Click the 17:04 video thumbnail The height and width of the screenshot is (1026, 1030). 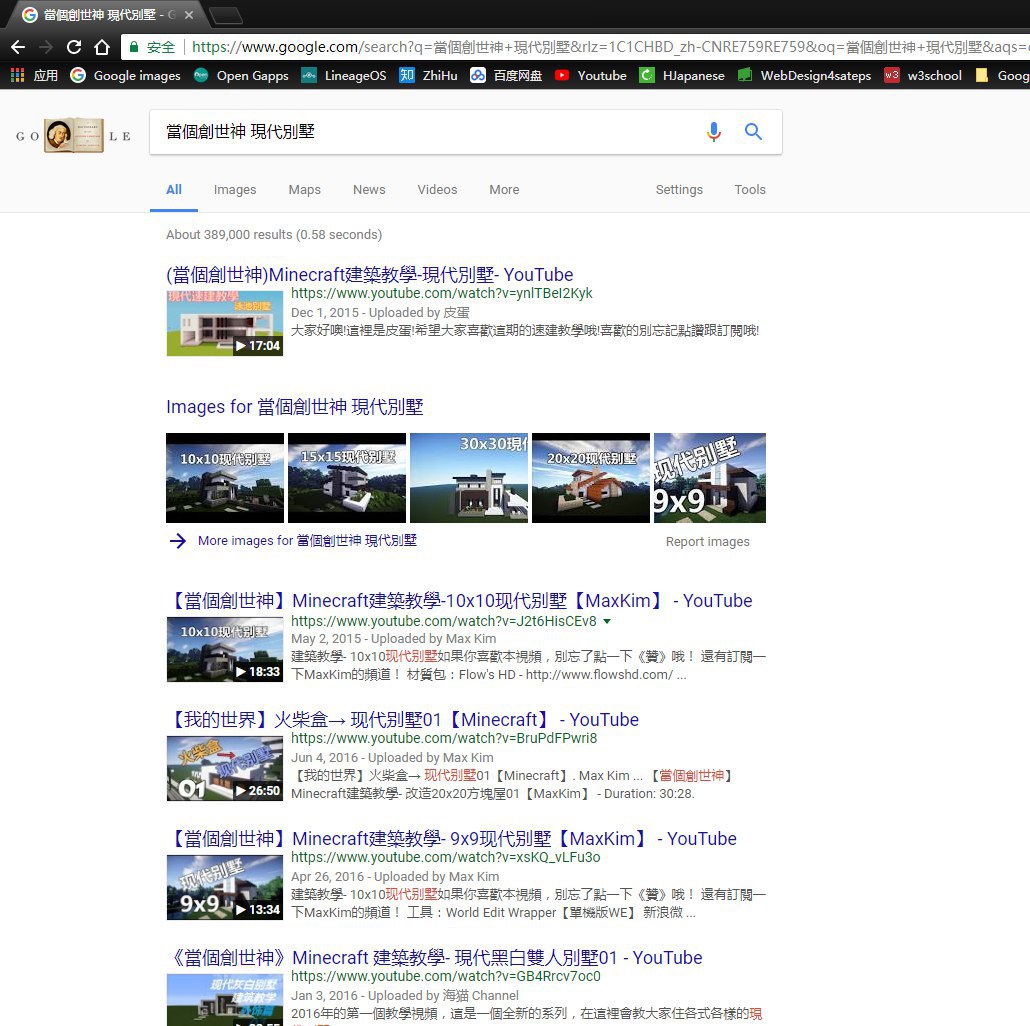coord(224,323)
